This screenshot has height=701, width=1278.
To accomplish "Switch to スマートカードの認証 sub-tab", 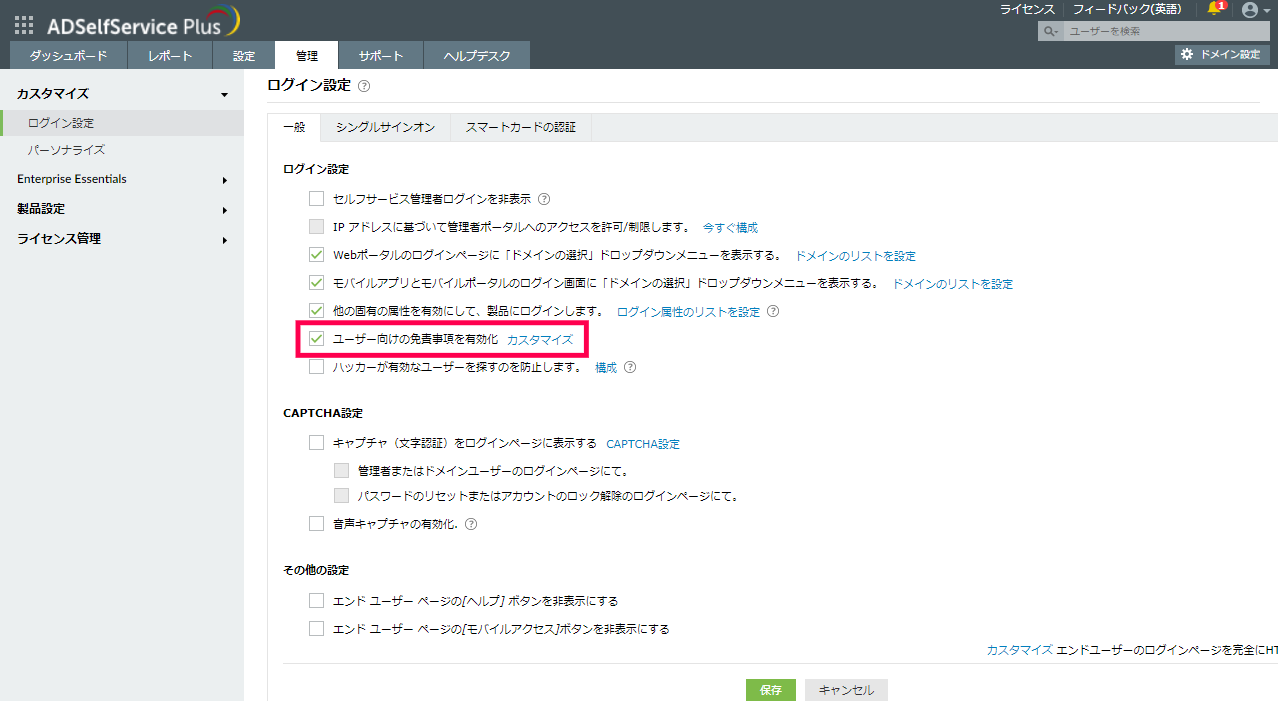I will coord(521,127).
